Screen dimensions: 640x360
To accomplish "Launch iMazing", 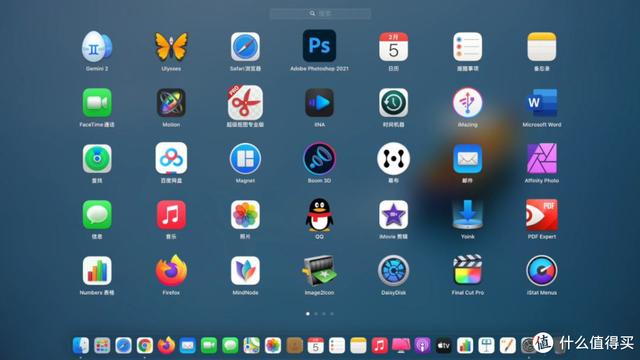I will tap(467, 102).
